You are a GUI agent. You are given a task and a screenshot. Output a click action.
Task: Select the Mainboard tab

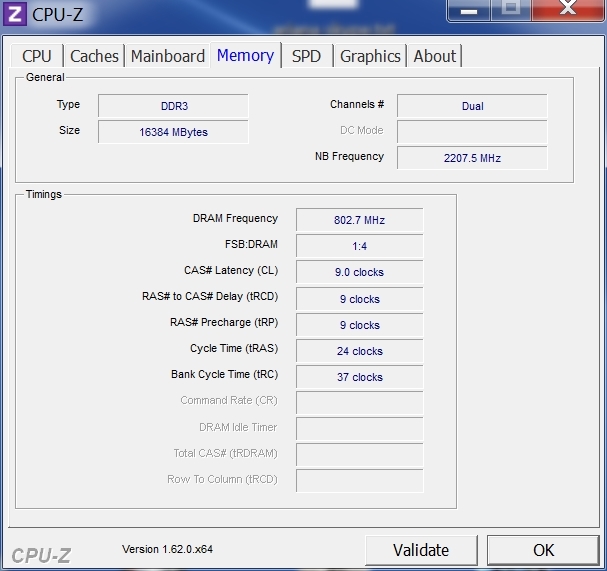click(168, 56)
